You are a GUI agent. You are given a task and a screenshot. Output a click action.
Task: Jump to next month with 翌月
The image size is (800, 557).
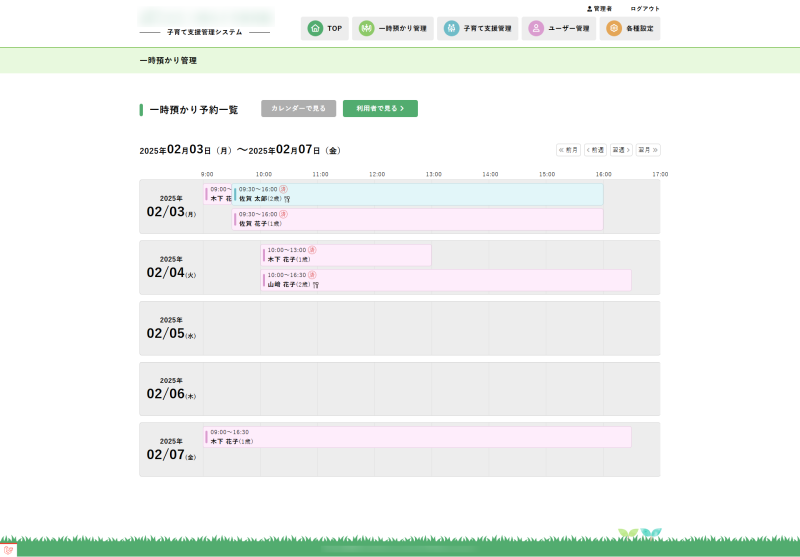point(648,150)
